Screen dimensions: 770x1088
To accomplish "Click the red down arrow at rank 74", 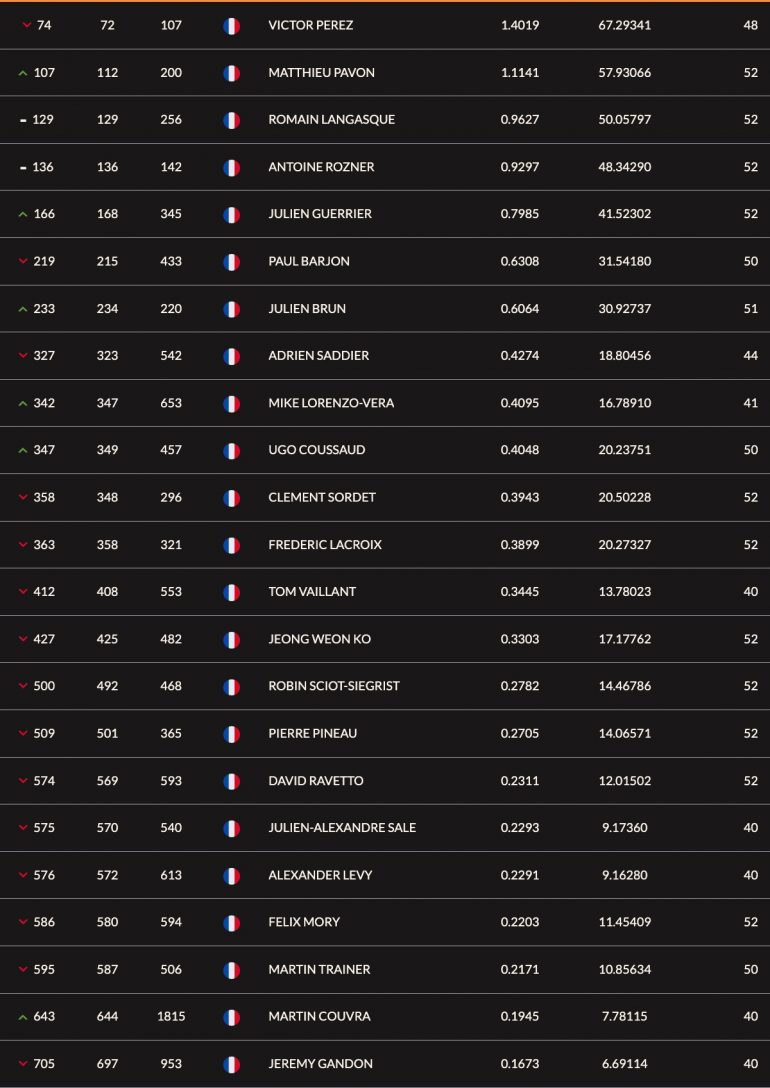I will point(27,26).
